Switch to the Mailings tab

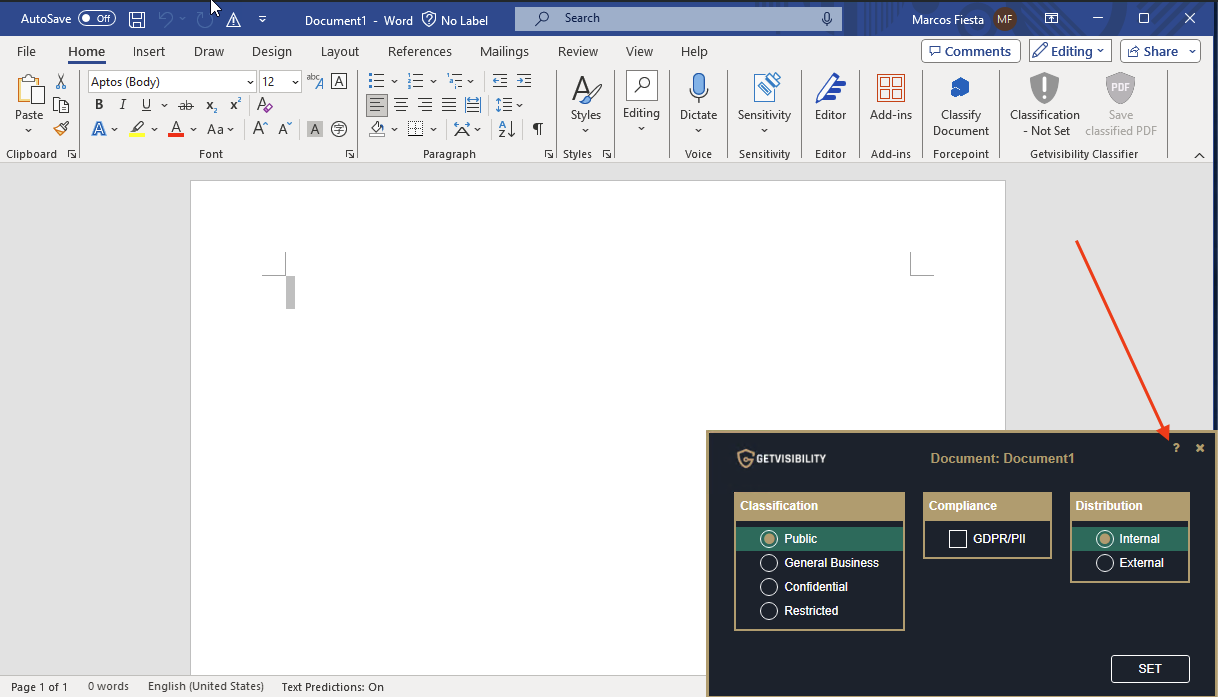pyautogui.click(x=504, y=51)
